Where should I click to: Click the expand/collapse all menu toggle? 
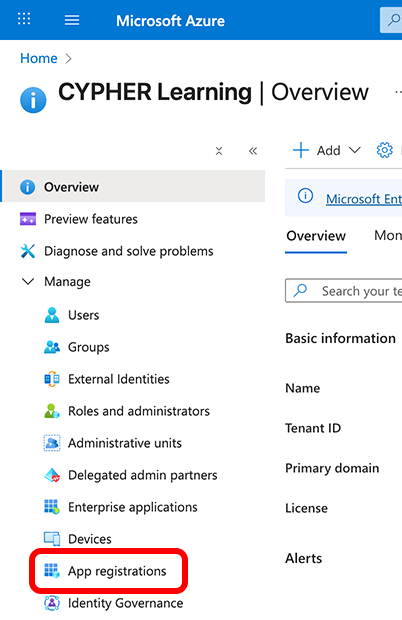point(219,151)
